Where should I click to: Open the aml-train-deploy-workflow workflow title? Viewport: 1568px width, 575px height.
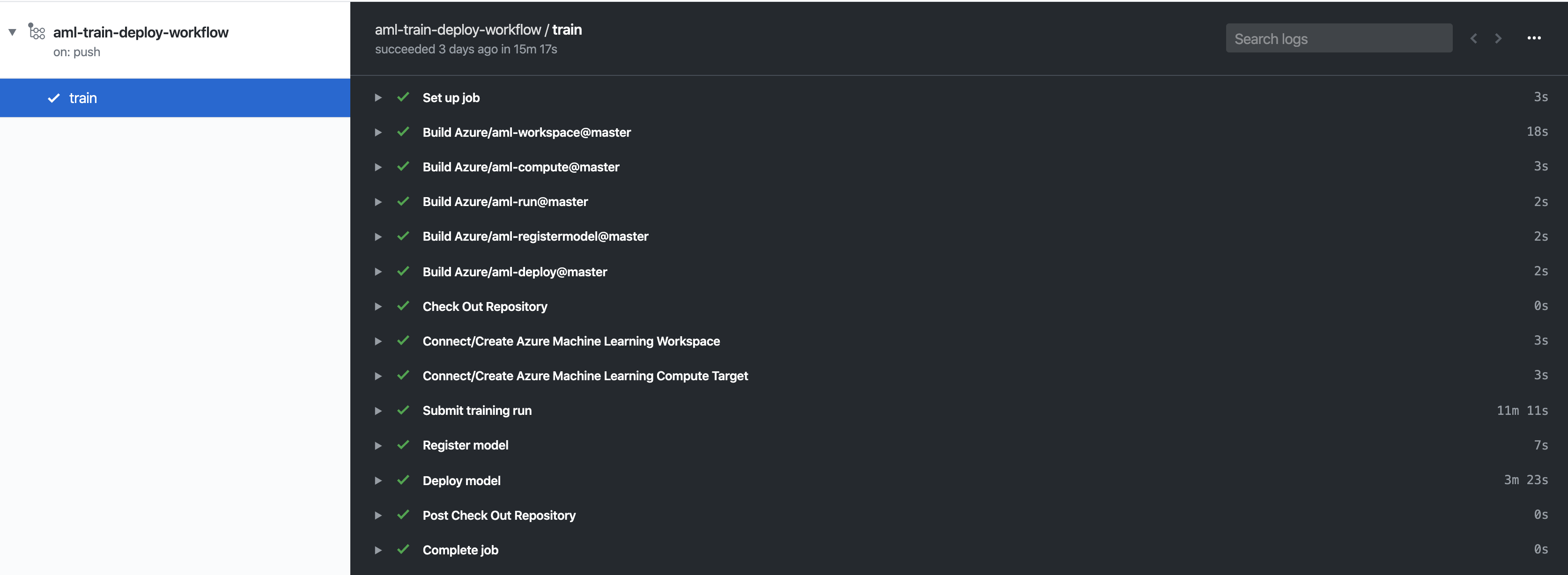[141, 32]
